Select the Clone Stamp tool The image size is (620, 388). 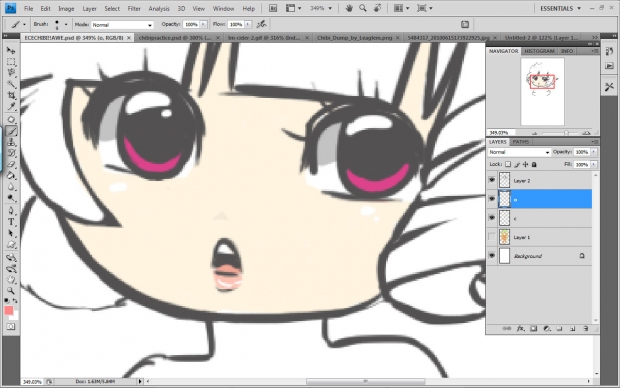coord(11,142)
